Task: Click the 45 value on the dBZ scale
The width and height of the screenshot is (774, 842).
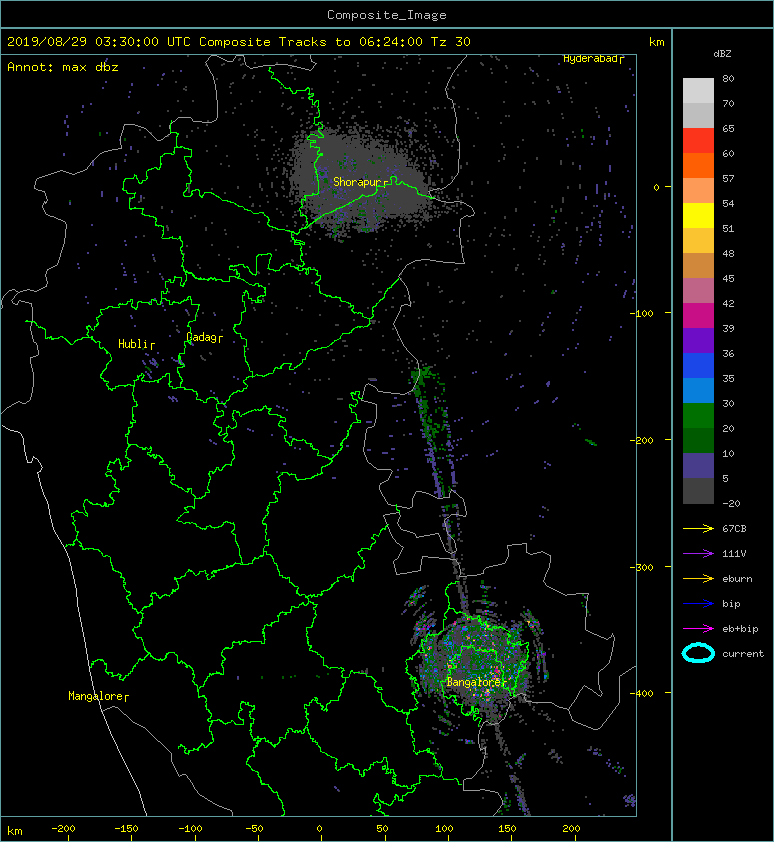Action: 728,278
